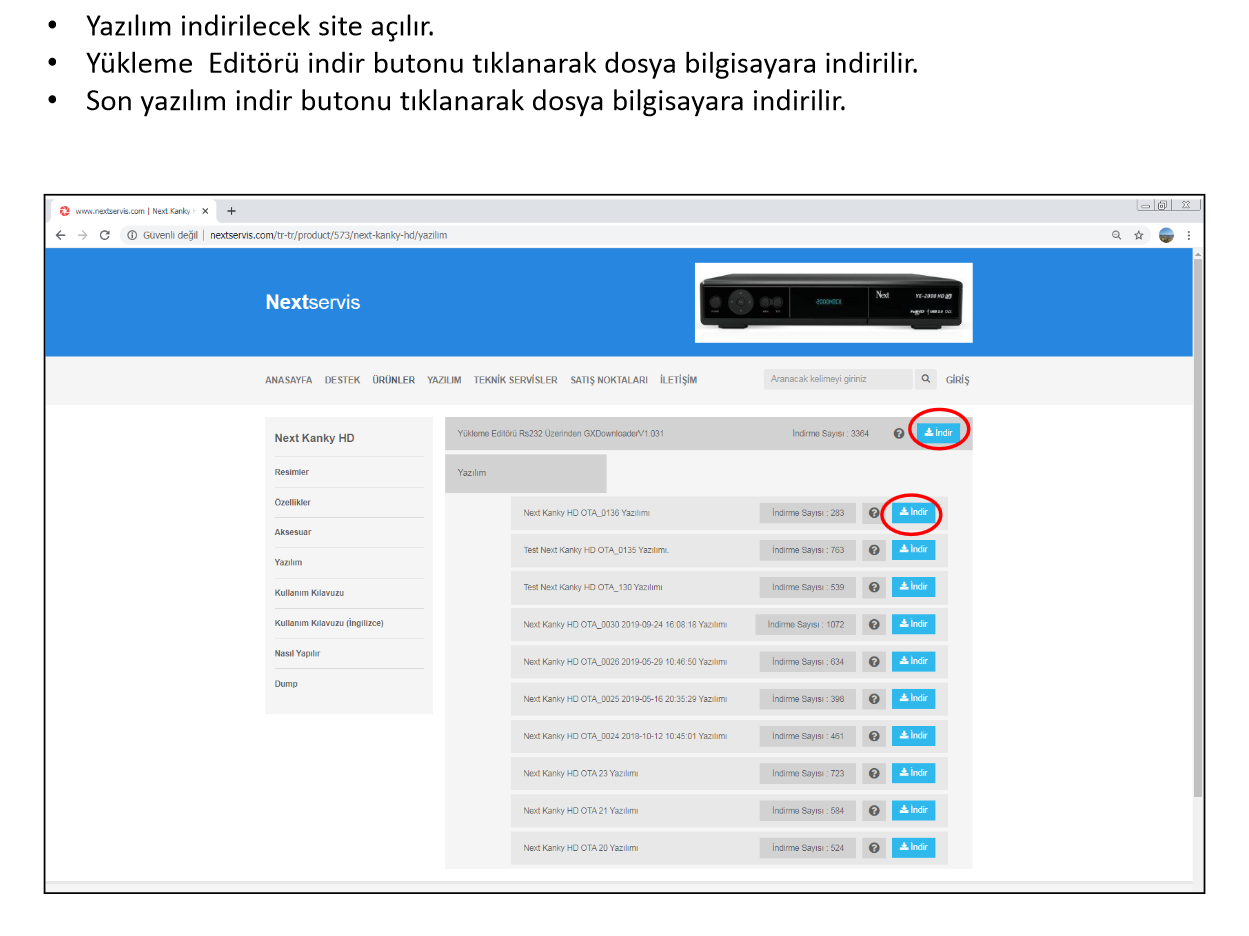The image size is (1249, 936).
Task: Open DESTEK menu item
Action: pos(342,380)
